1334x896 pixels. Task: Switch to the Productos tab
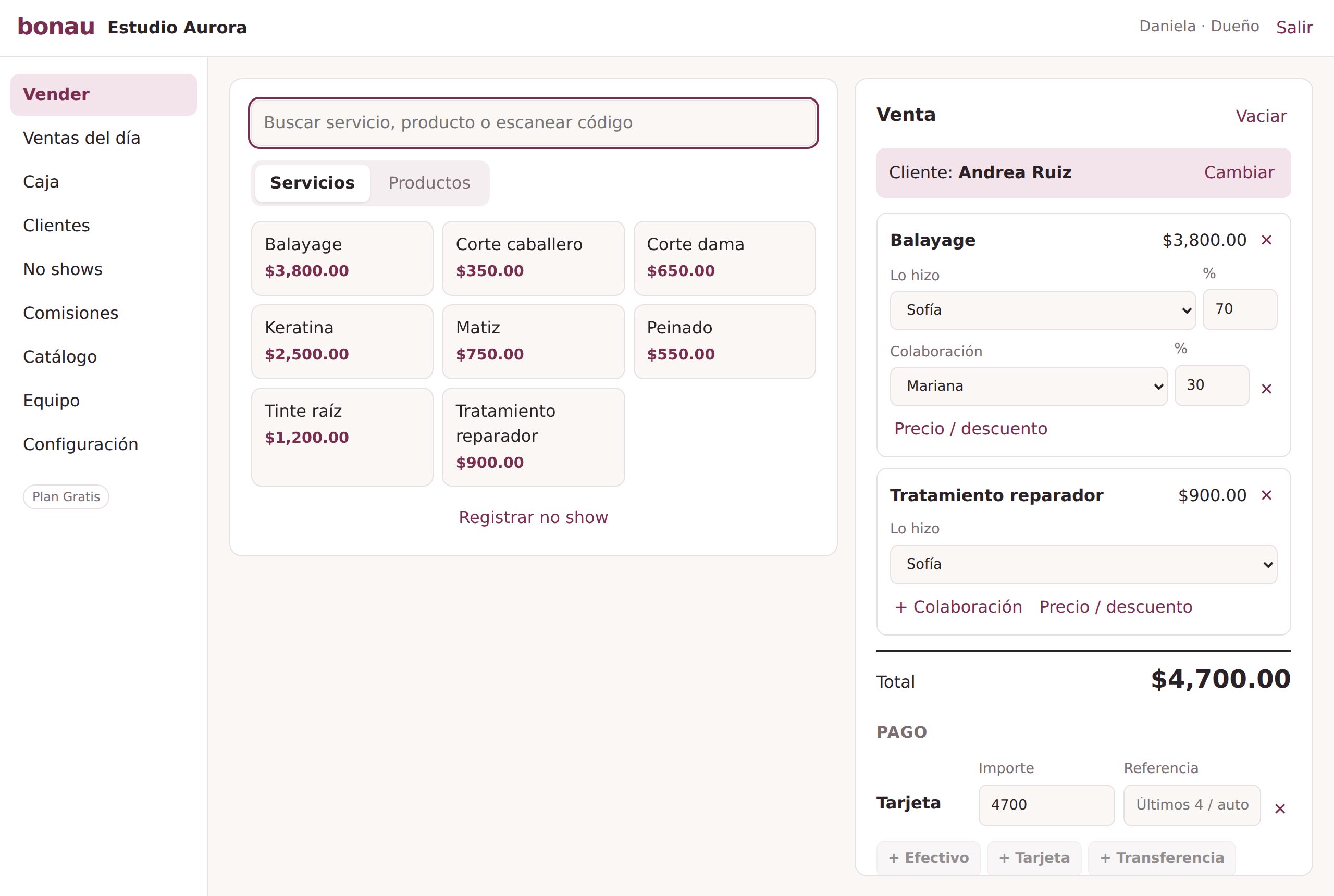coord(429,183)
